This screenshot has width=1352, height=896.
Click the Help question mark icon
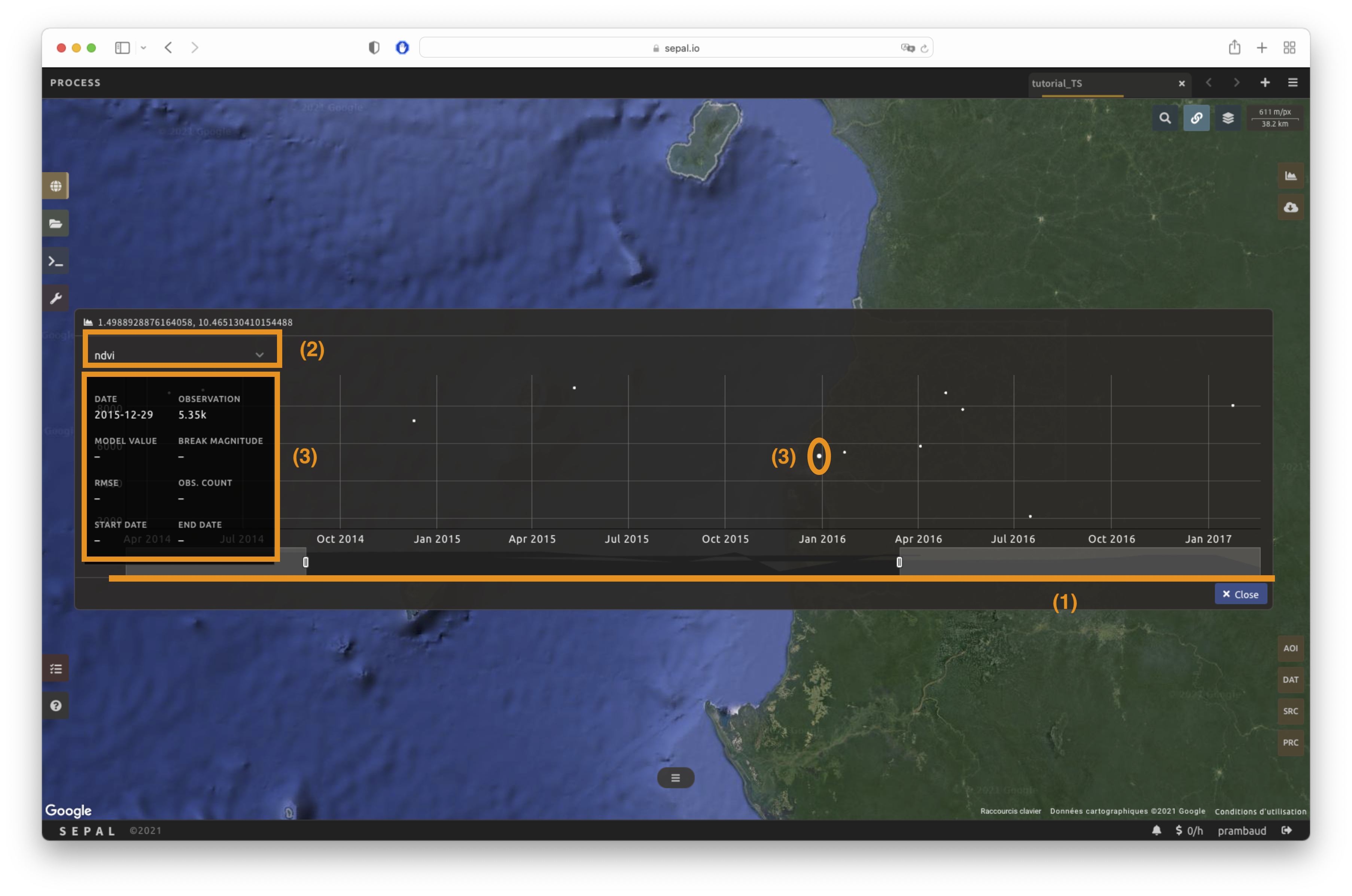(x=55, y=706)
